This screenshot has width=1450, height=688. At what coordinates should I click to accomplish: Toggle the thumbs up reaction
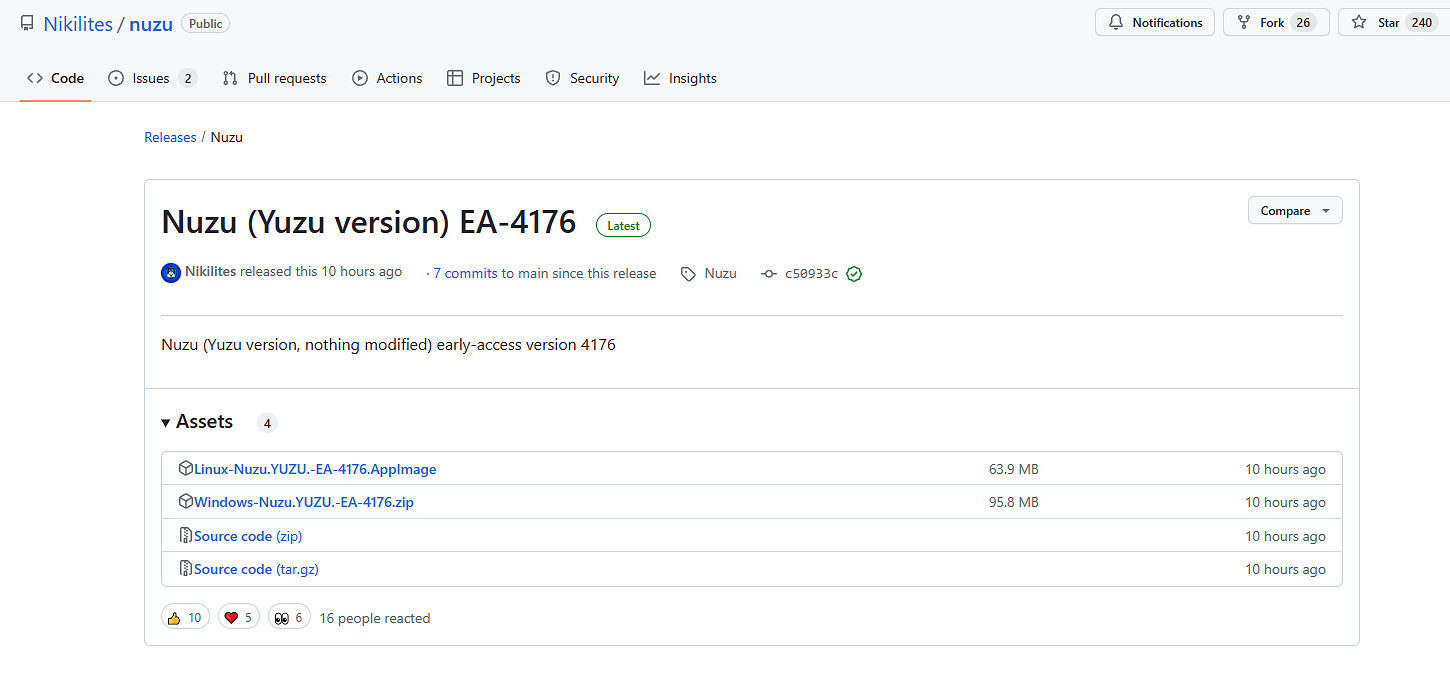point(185,618)
